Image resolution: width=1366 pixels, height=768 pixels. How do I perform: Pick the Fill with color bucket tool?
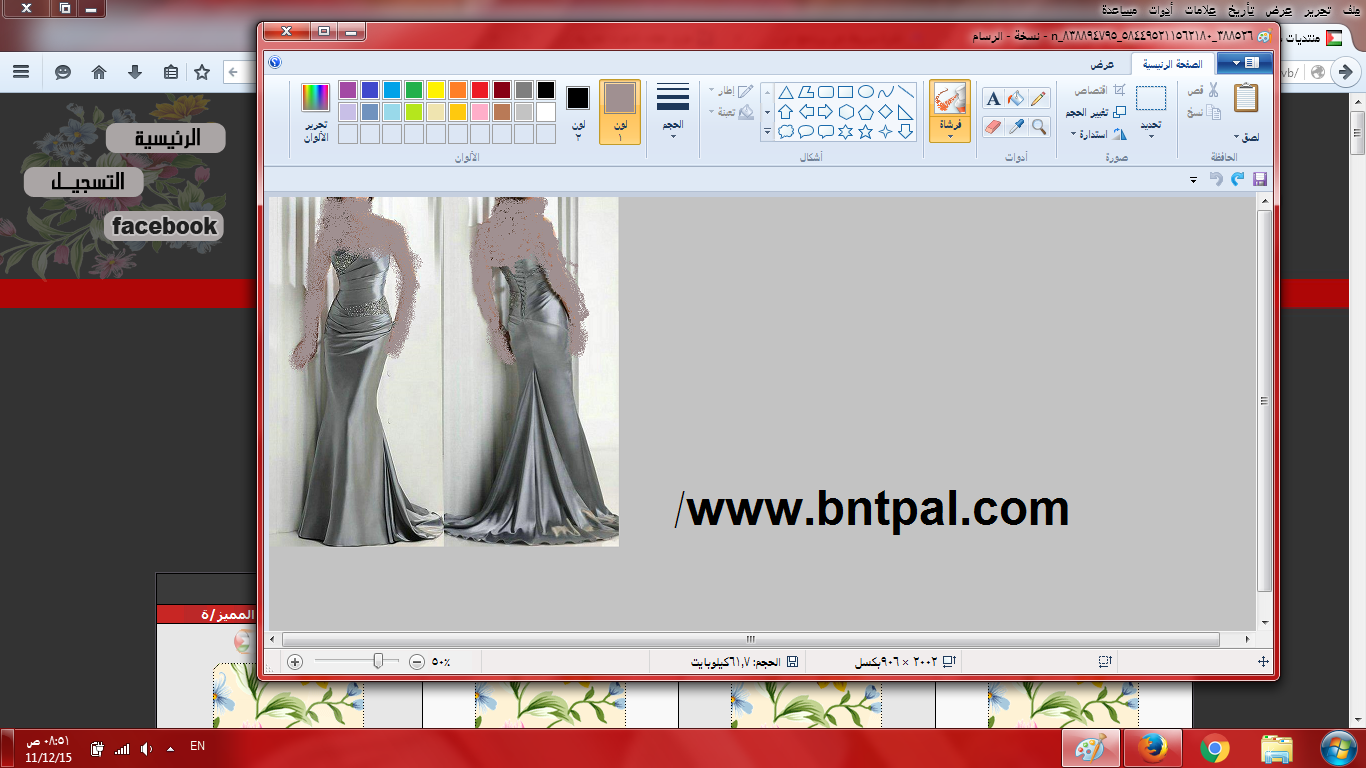pyautogui.click(x=1016, y=98)
